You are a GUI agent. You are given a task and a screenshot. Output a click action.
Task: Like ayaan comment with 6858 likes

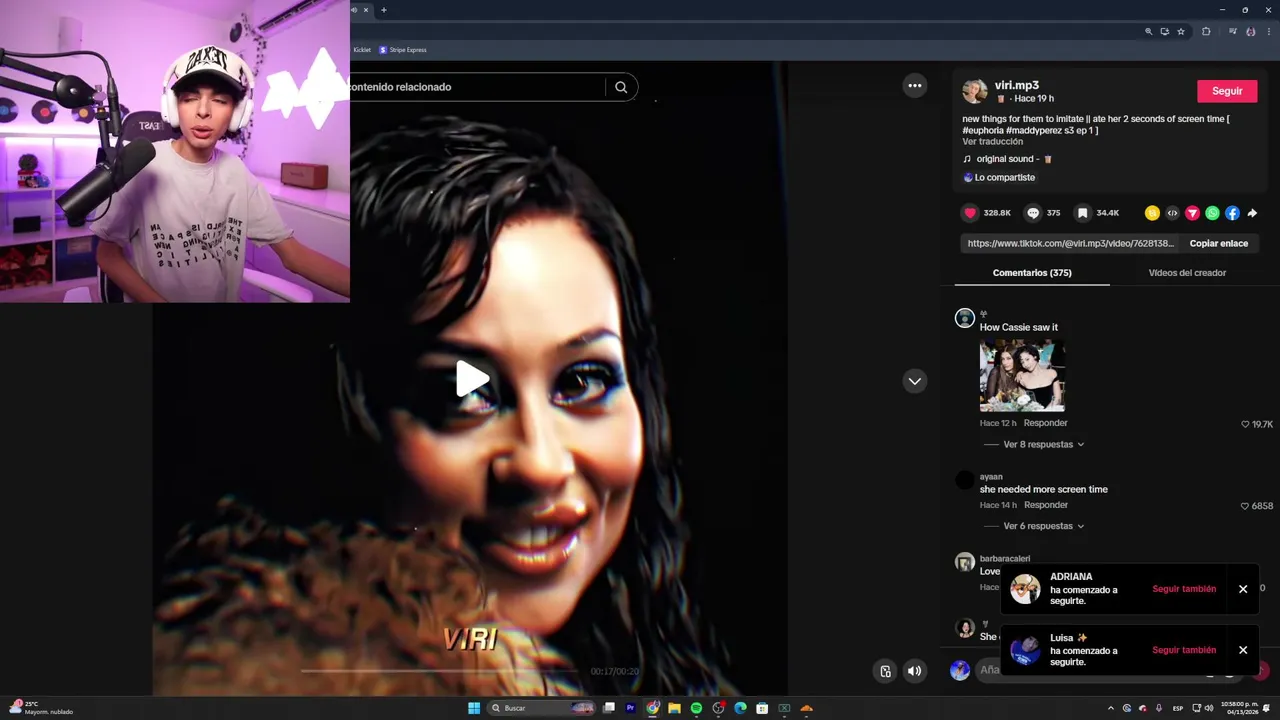click(1245, 506)
